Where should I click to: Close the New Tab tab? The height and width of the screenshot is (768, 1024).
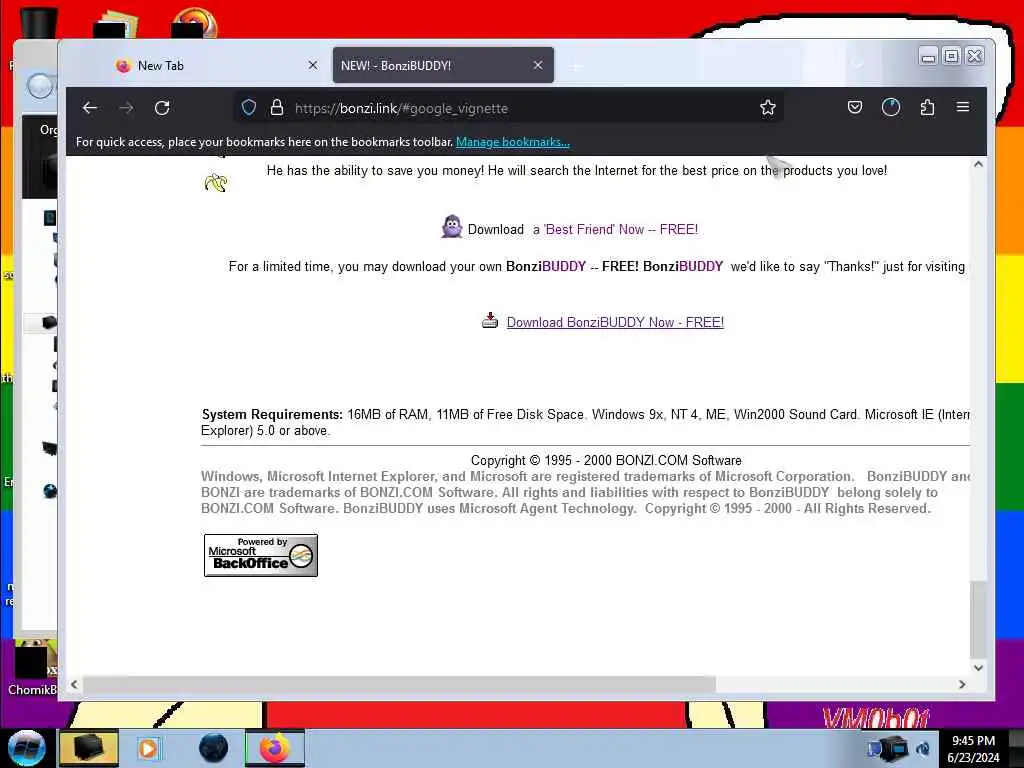point(313,65)
